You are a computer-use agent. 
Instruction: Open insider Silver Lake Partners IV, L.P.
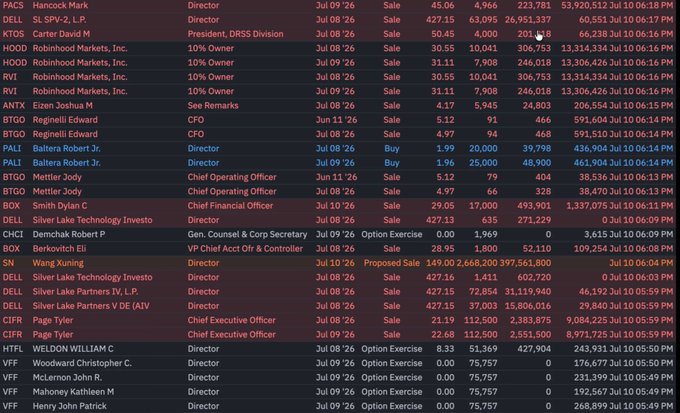pos(85,292)
